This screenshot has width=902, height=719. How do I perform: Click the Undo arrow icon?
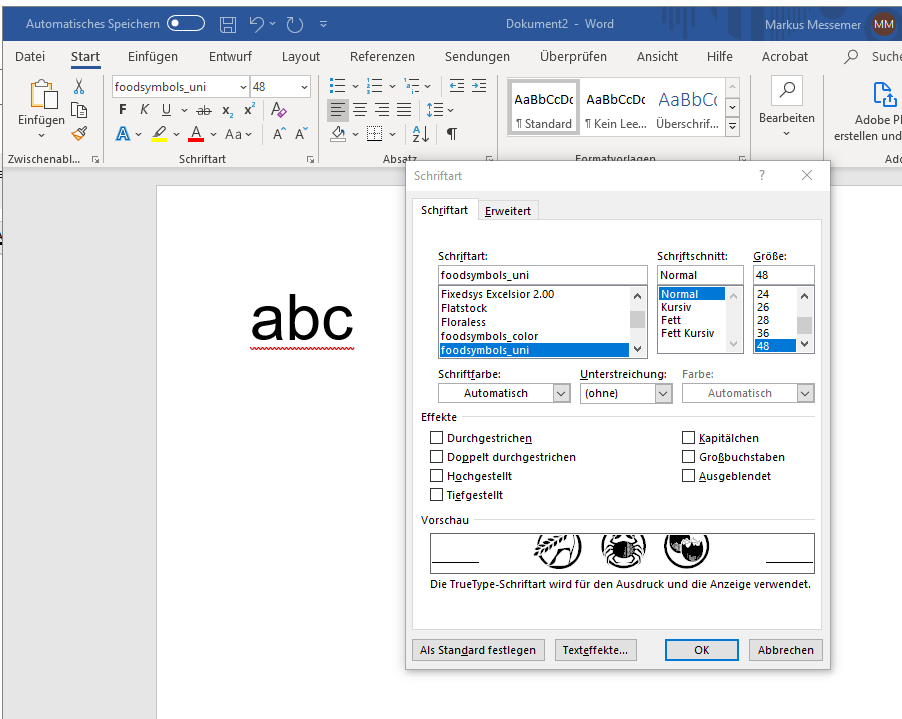click(257, 24)
